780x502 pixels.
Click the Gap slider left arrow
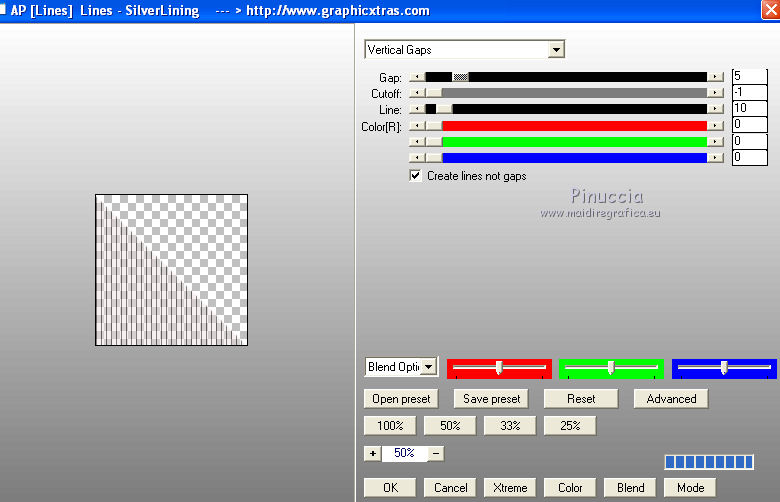[x=417, y=77]
